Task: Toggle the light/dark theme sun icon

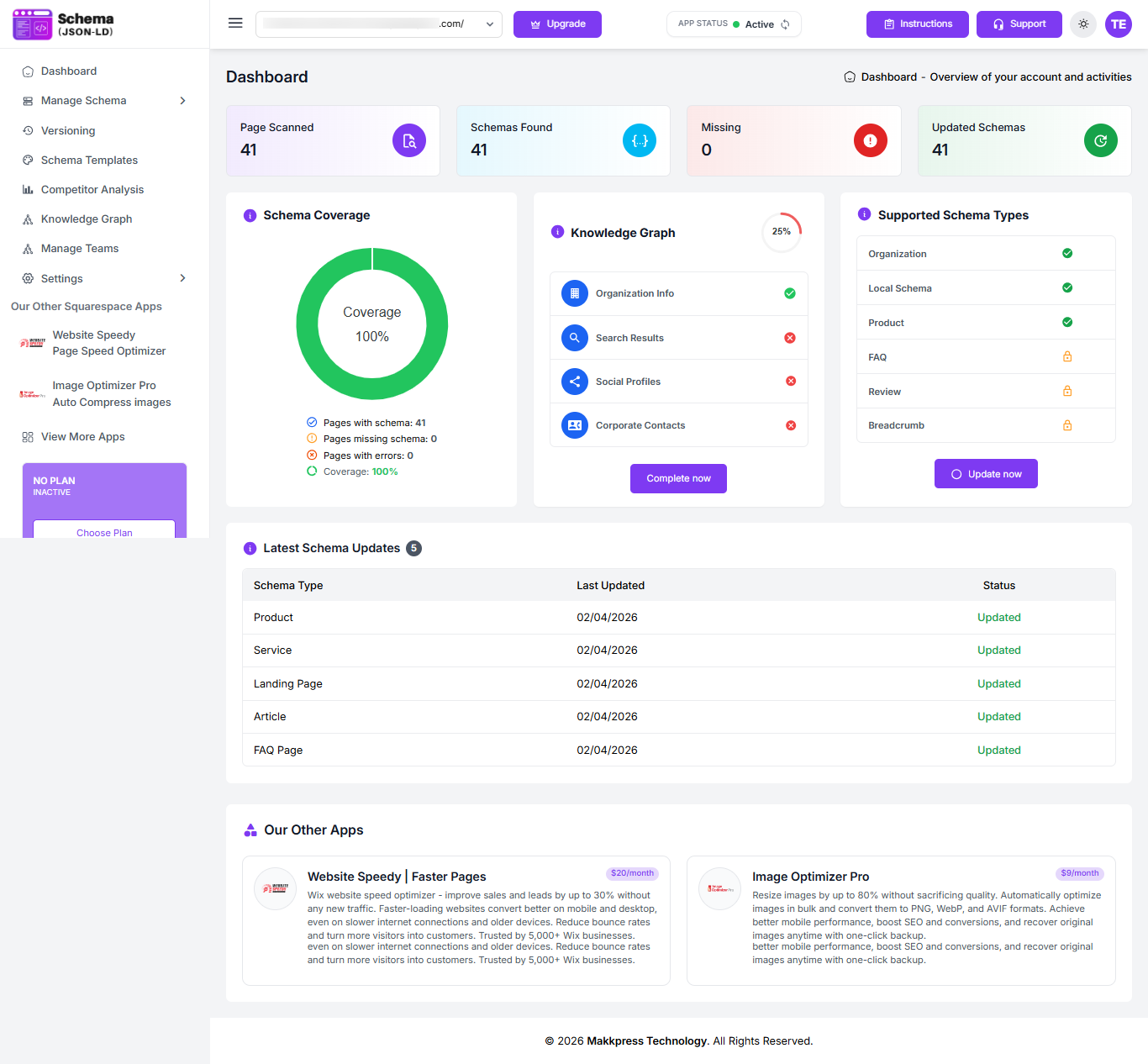Action: (x=1083, y=24)
